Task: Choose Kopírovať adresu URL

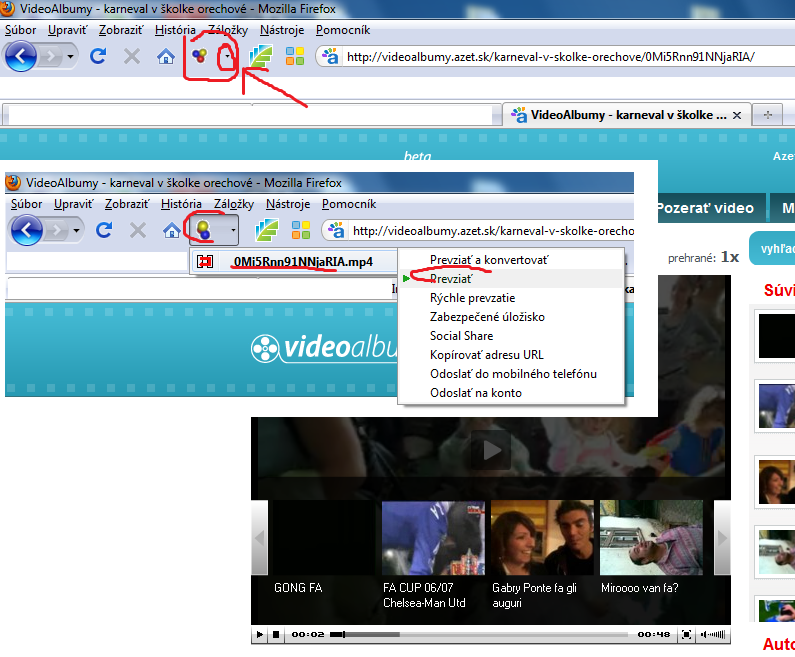Action: tap(511, 355)
